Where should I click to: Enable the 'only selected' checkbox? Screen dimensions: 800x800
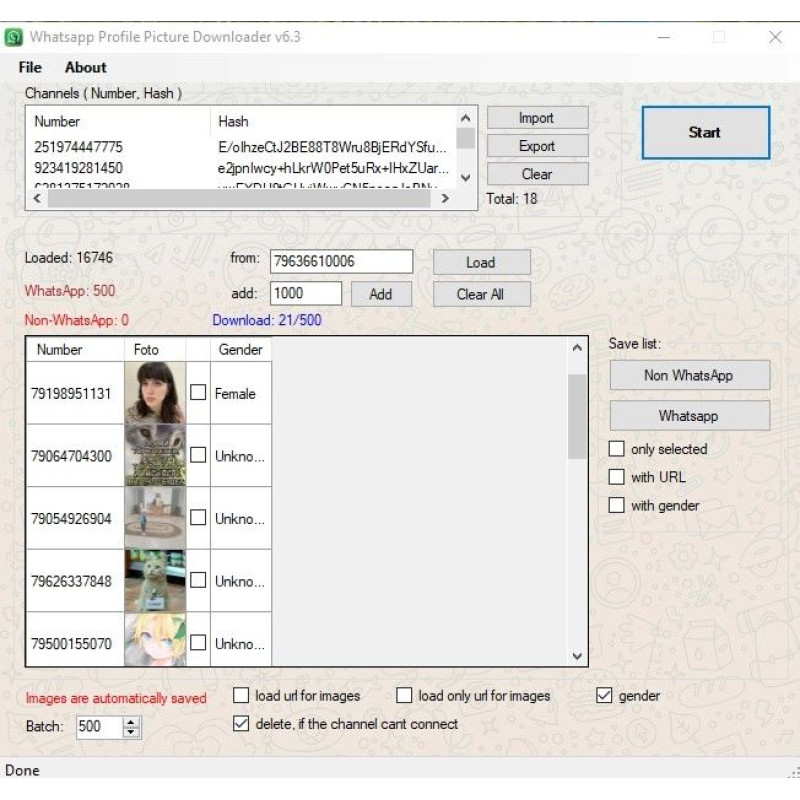click(617, 449)
